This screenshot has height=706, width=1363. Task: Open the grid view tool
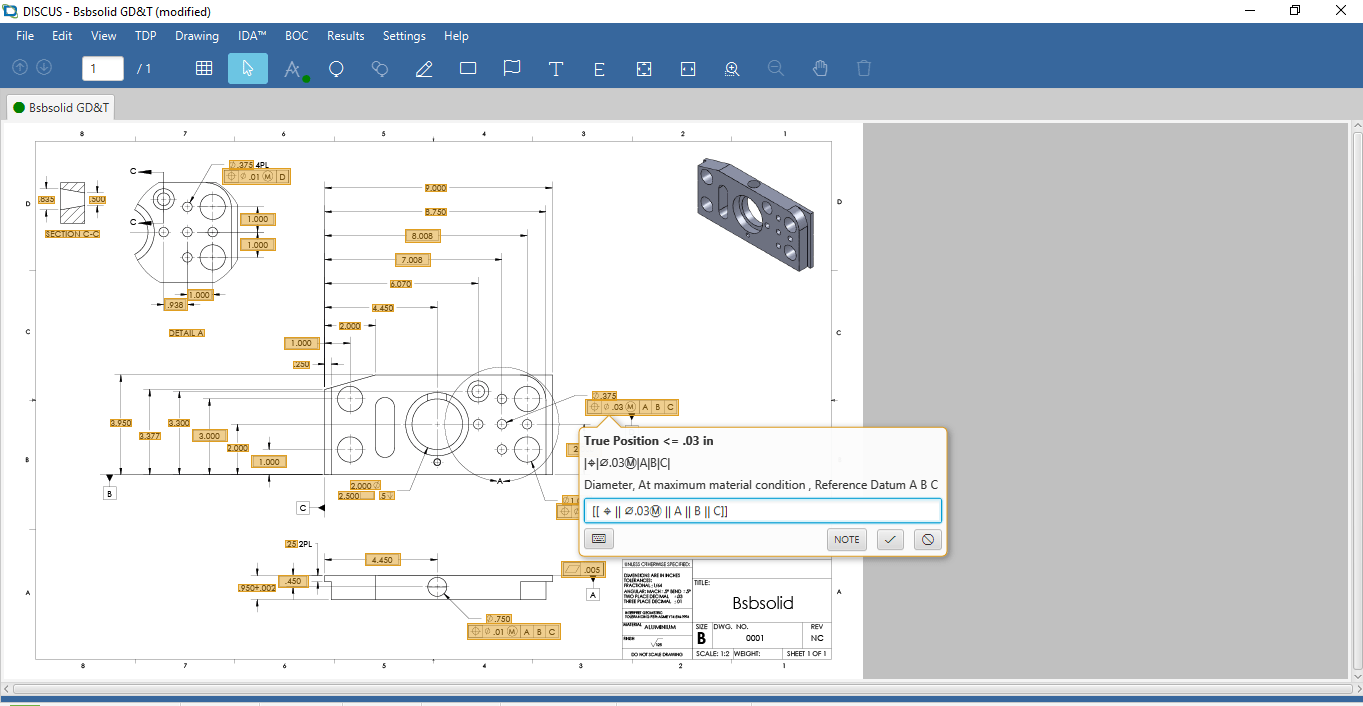[x=204, y=68]
